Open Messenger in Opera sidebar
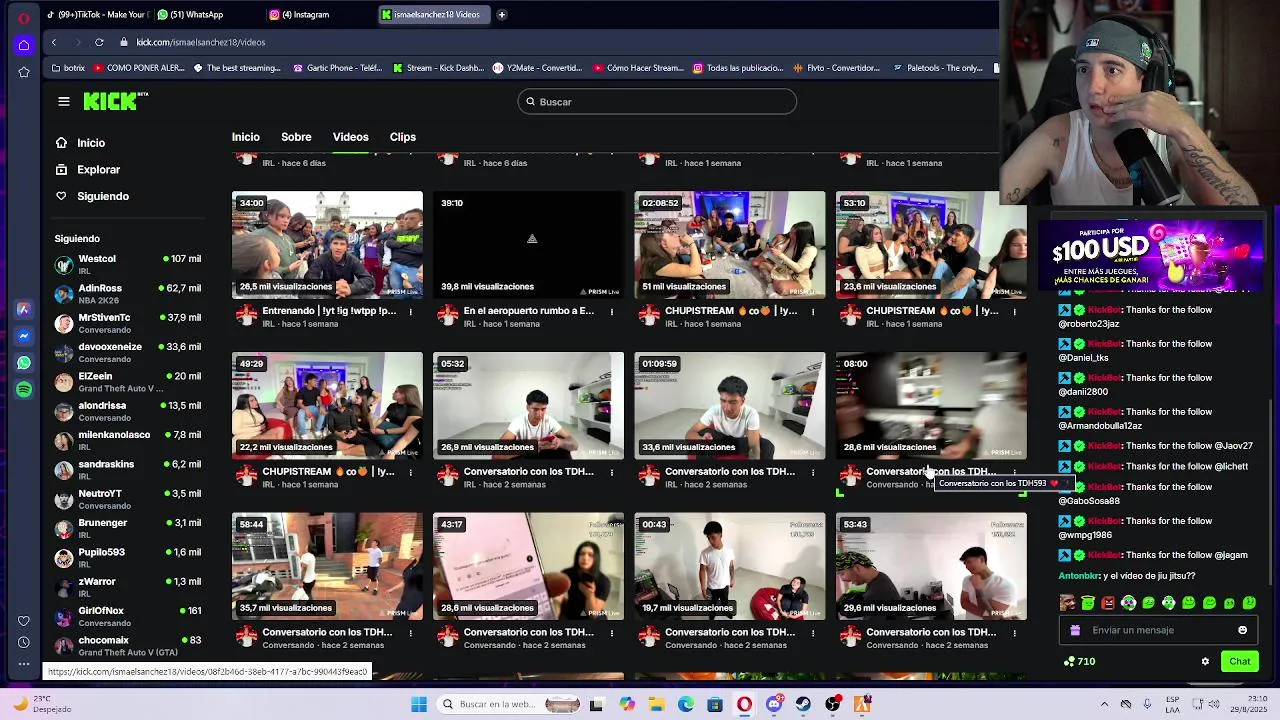1280x720 pixels. pyautogui.click(x=23, y=336)
